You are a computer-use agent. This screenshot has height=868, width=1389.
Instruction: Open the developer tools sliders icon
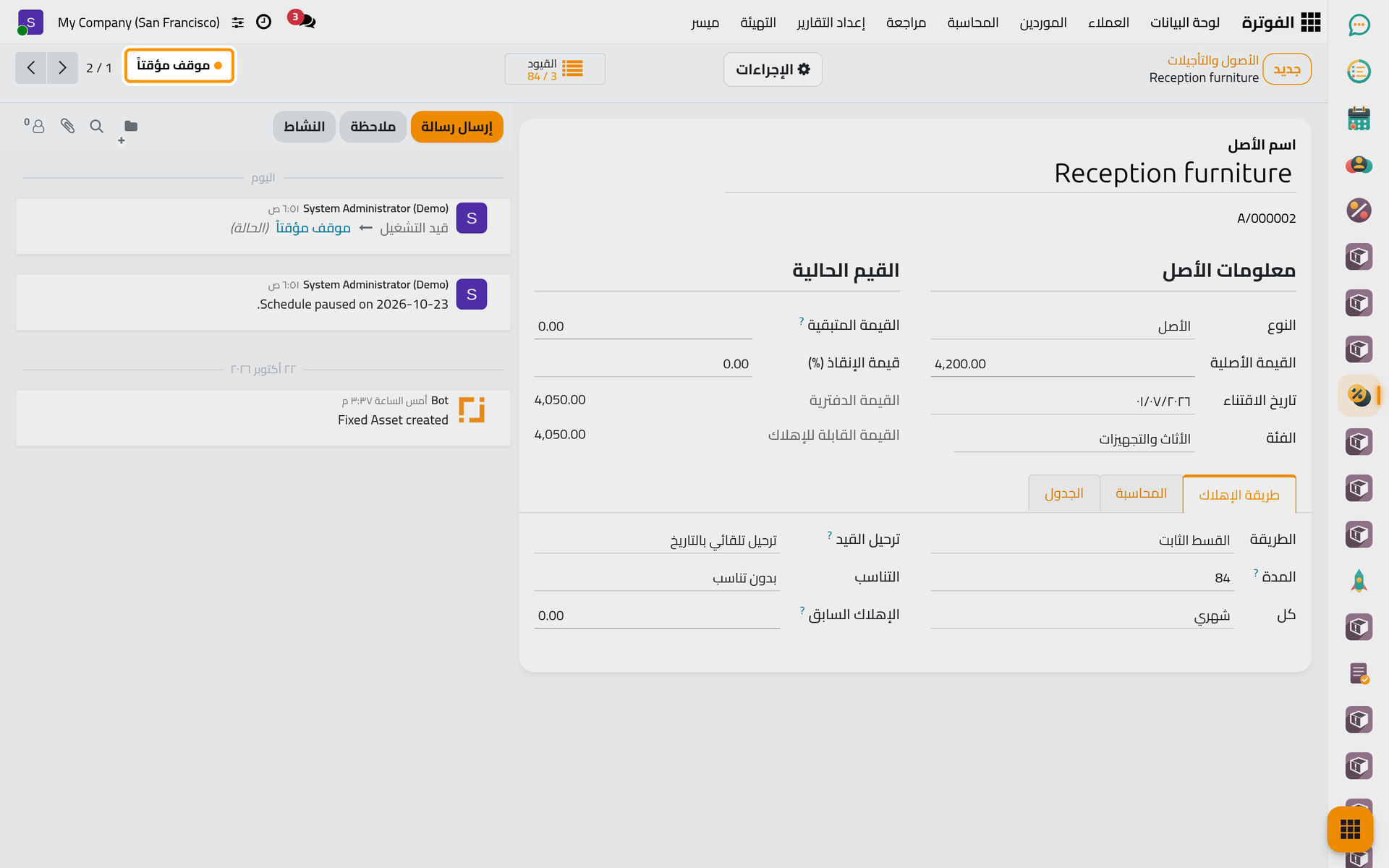pos(238,22)
